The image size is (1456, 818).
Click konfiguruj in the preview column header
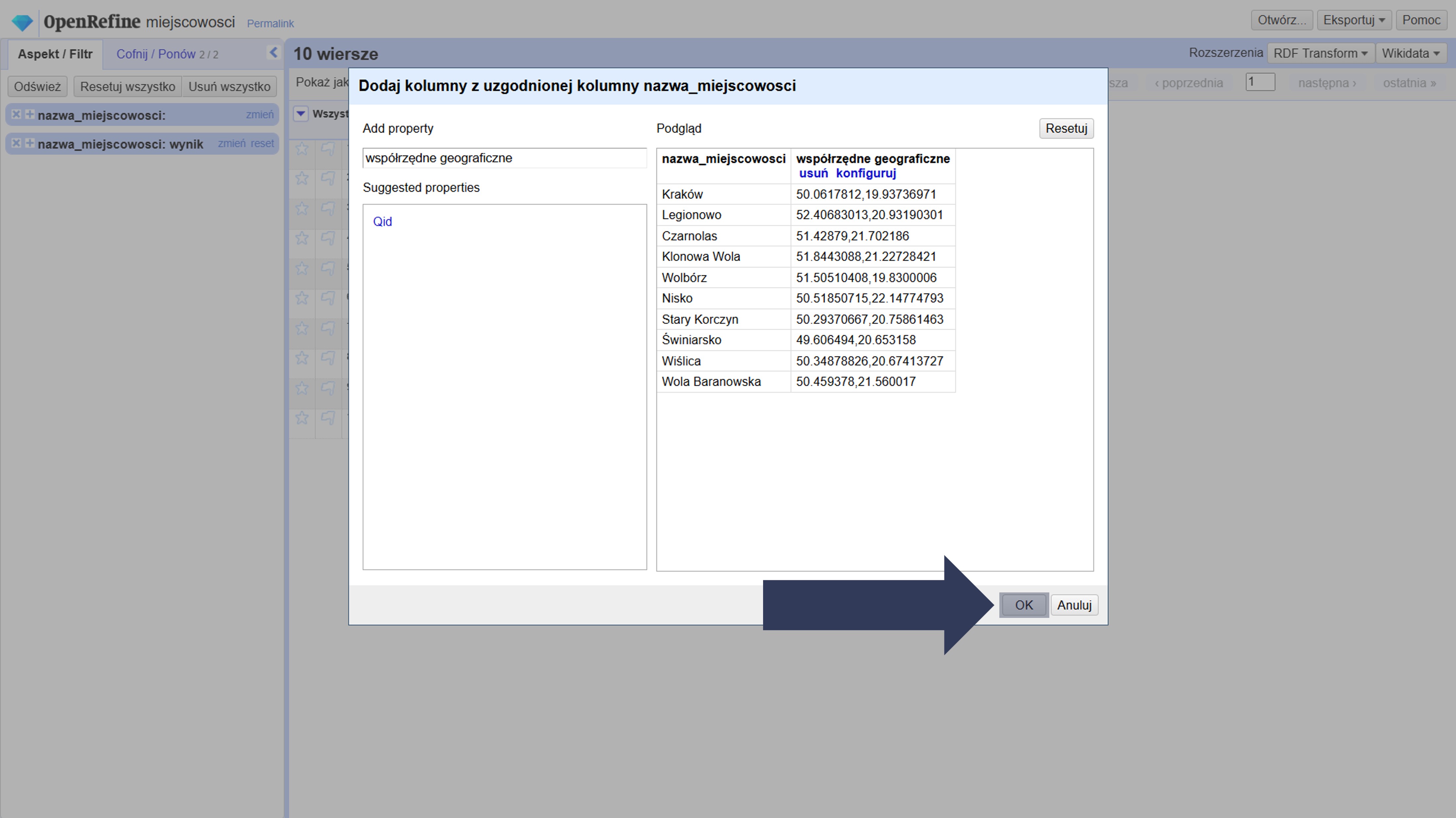pyautogui.click(x=865, y=173)
